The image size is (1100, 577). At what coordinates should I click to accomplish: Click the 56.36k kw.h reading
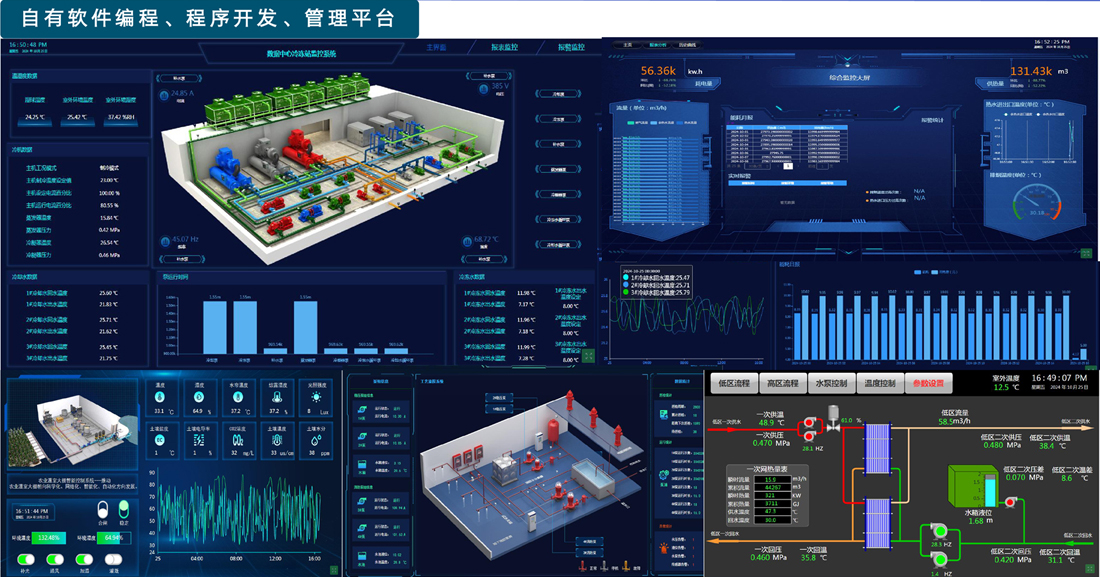coord(671,71)
